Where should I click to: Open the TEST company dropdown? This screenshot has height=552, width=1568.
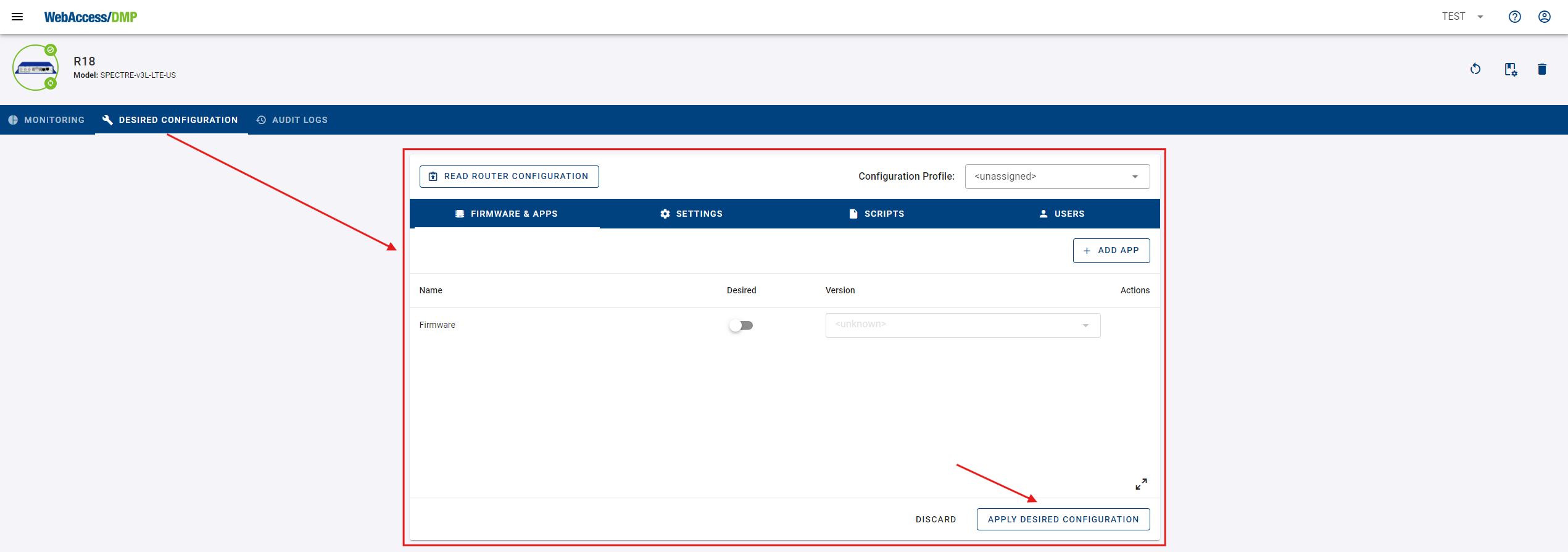tap(1462, 17)
